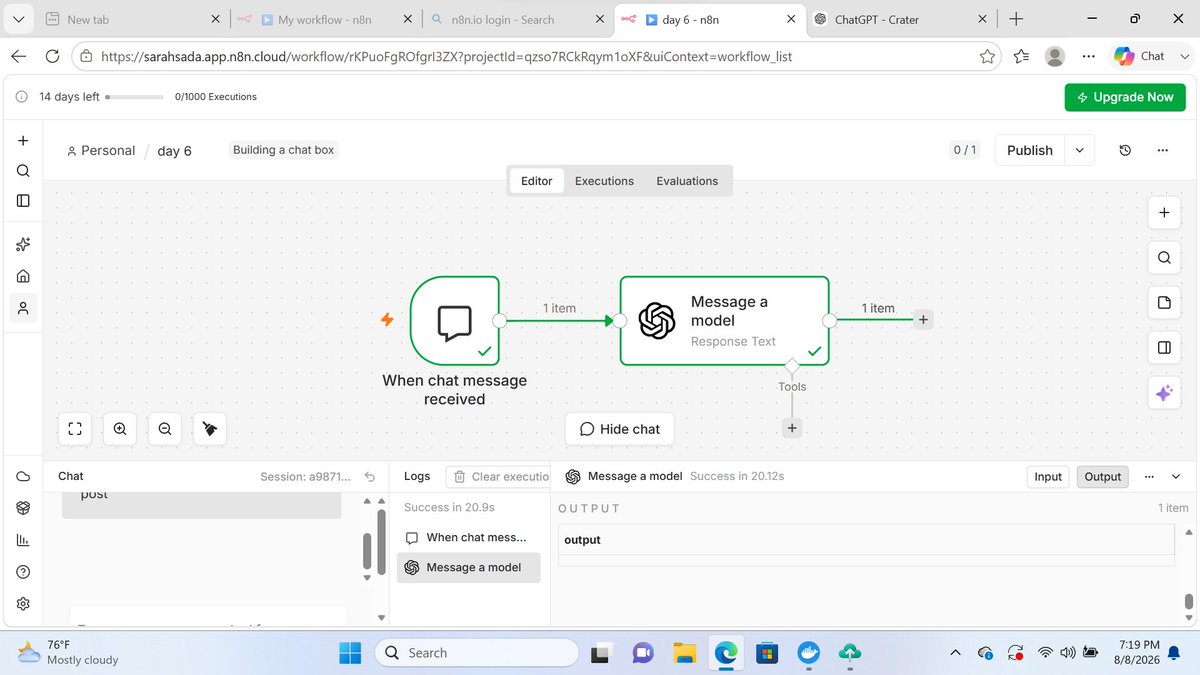Click the fit-to-view canvas button
Image resolution: width=1200 pixels, height=675 pixels.
point(75,429)
